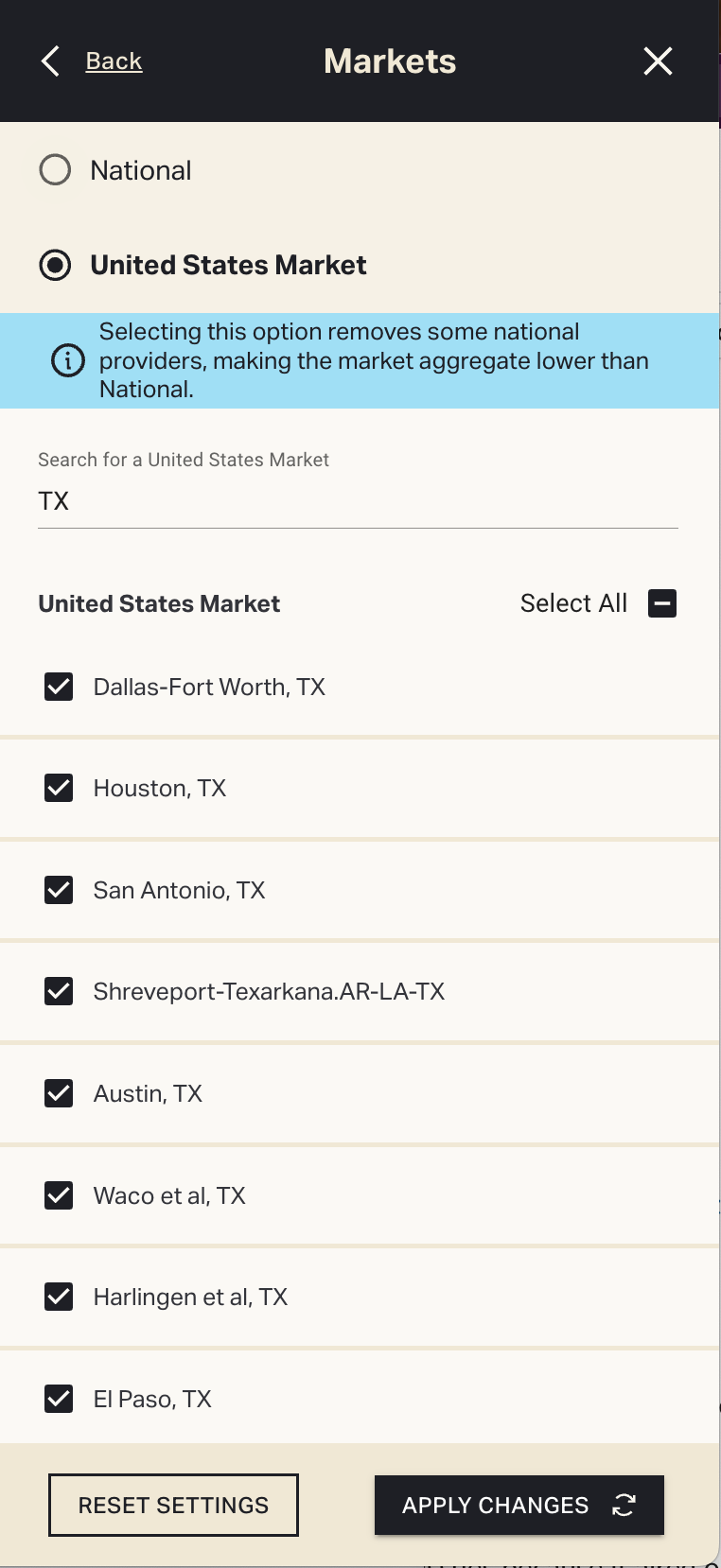Toggle the Select All checkbox

pyautogui.click(x=662, y=603)
